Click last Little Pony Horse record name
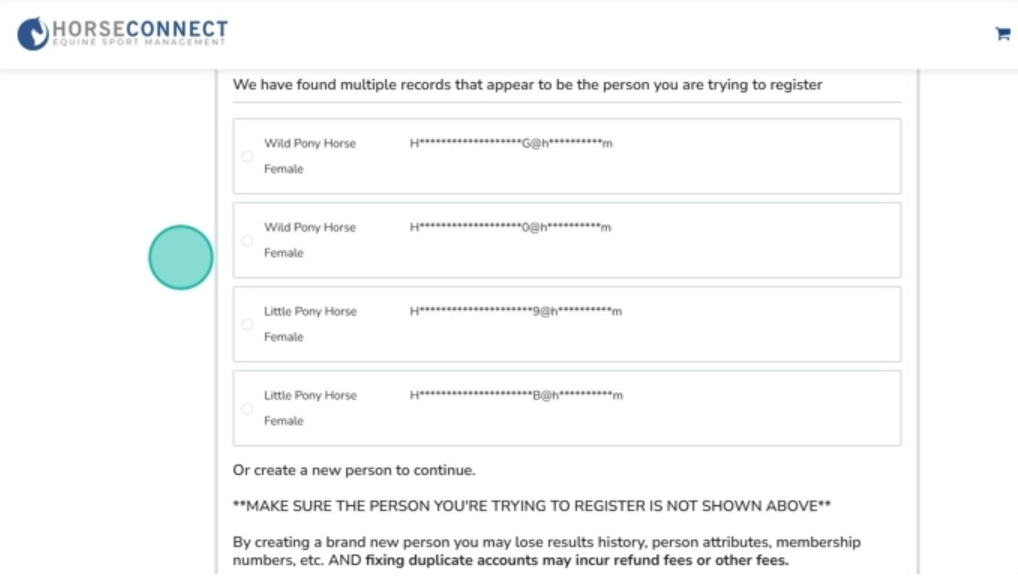The image size is (1018, 583). click(310, 396)
